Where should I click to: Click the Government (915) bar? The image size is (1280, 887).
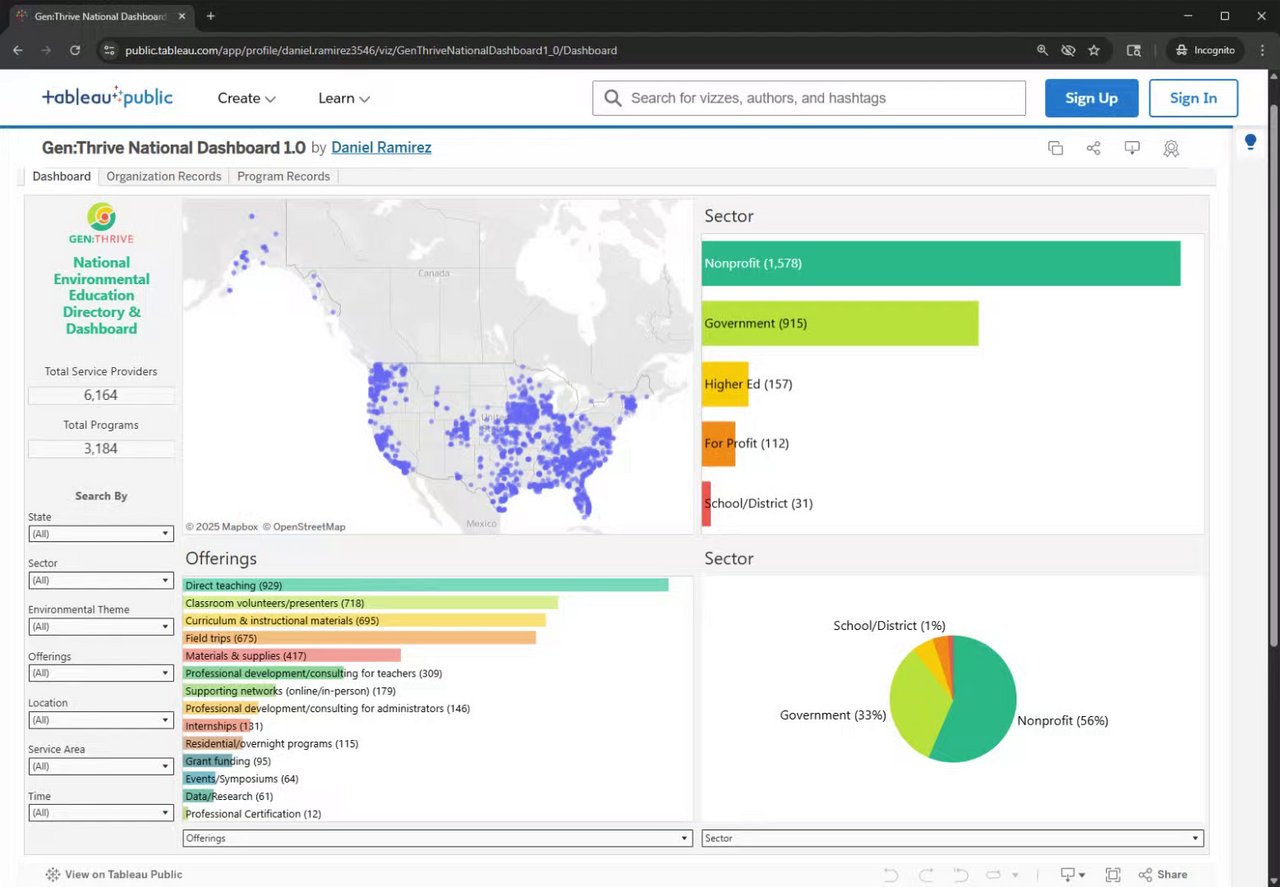840,323
